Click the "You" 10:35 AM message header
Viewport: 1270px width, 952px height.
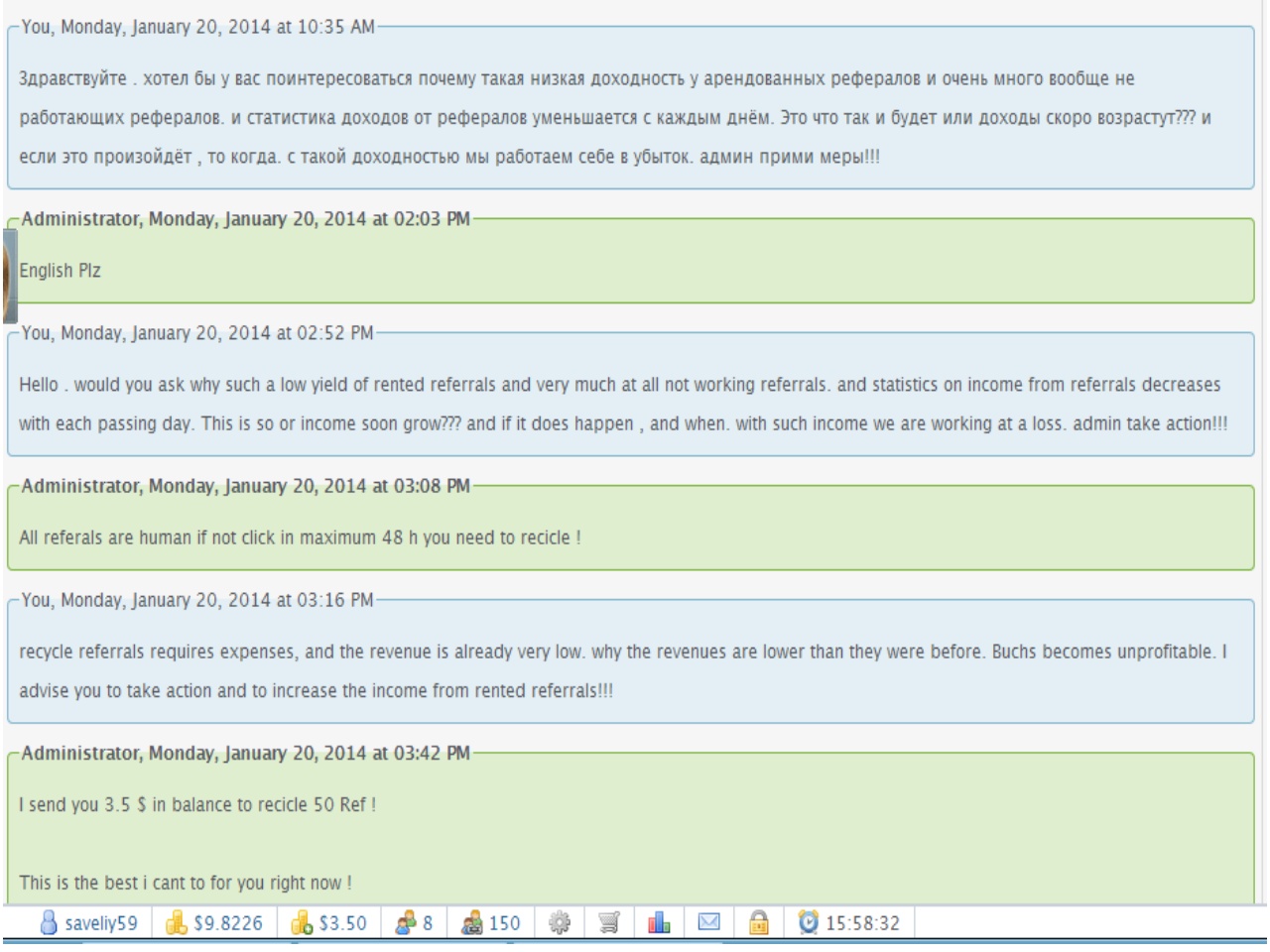pyautogui.click(x=197, y=27)
